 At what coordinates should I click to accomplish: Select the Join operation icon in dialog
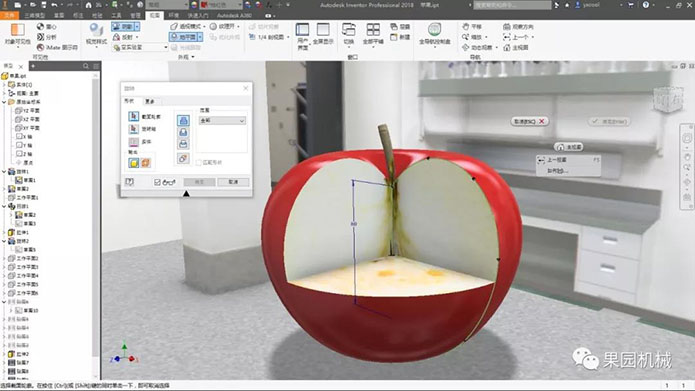tap(183, 120)
